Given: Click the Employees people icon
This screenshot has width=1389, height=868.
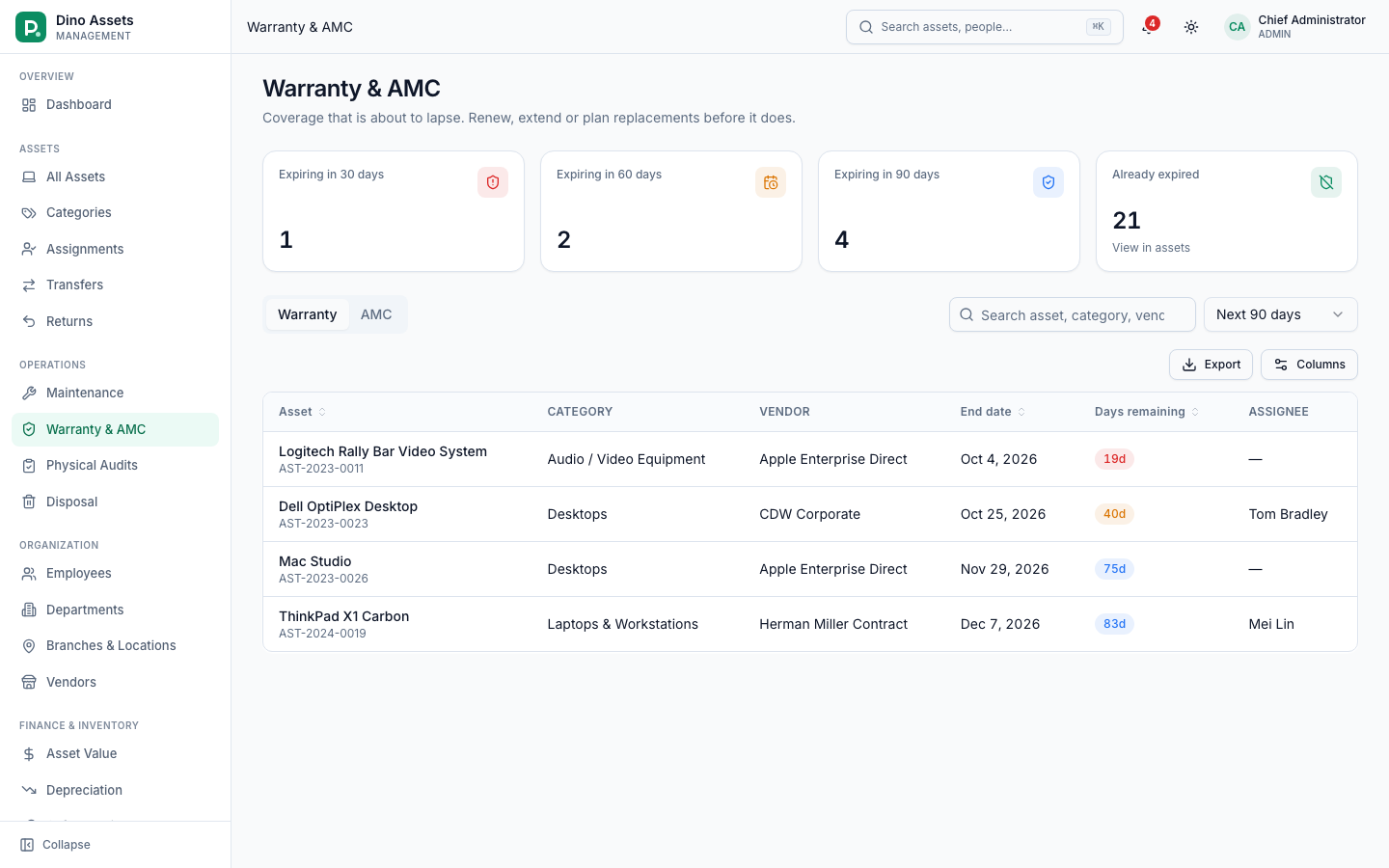Looking at the screenshot, I should pyautogui.click(x=29, y=574).
